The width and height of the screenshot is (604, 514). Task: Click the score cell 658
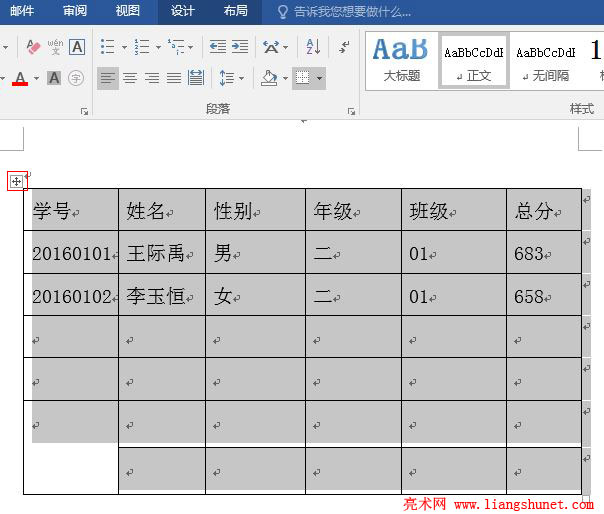click(544, 295)
